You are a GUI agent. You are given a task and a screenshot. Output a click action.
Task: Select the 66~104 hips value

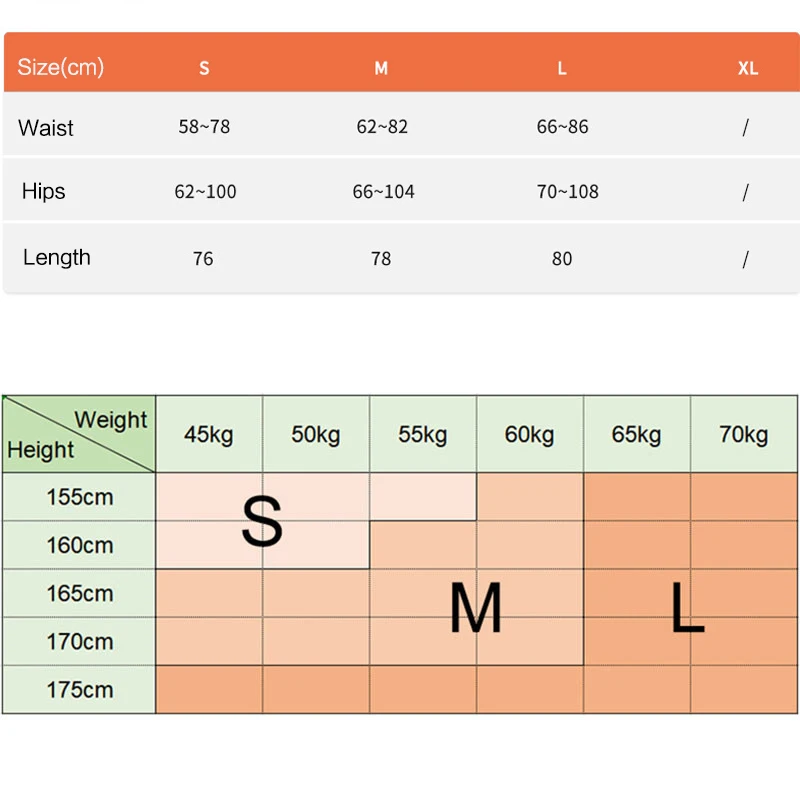click(383, 191)
